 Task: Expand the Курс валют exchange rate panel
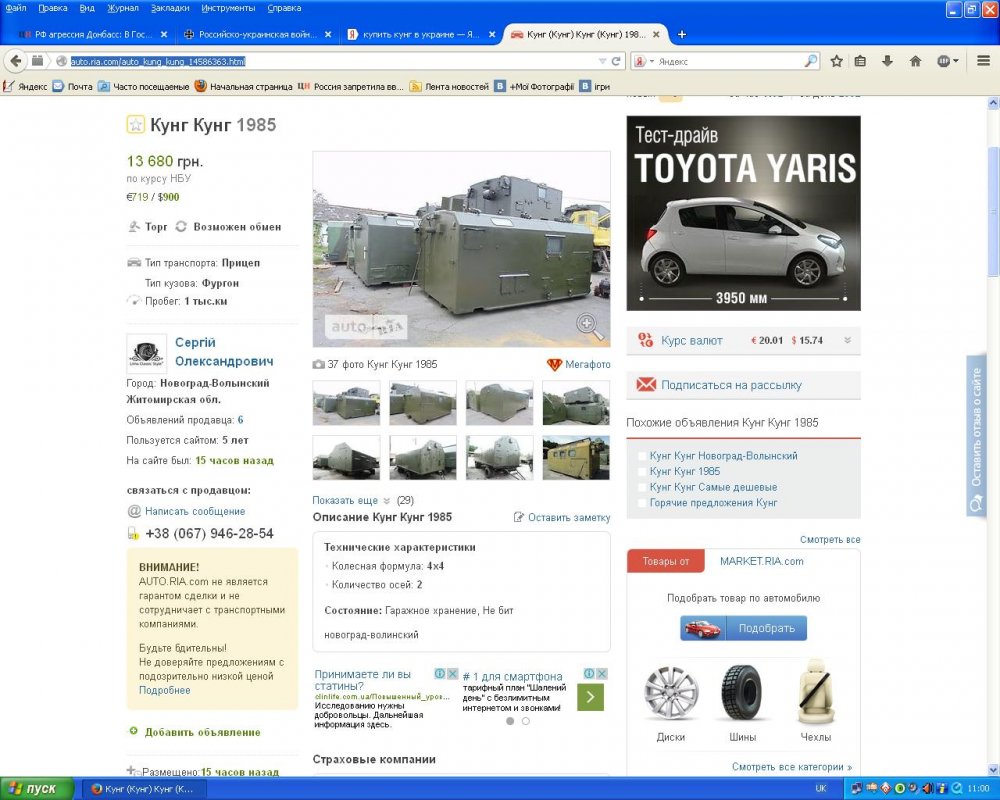pyautogui.click(x=847, y=341)
